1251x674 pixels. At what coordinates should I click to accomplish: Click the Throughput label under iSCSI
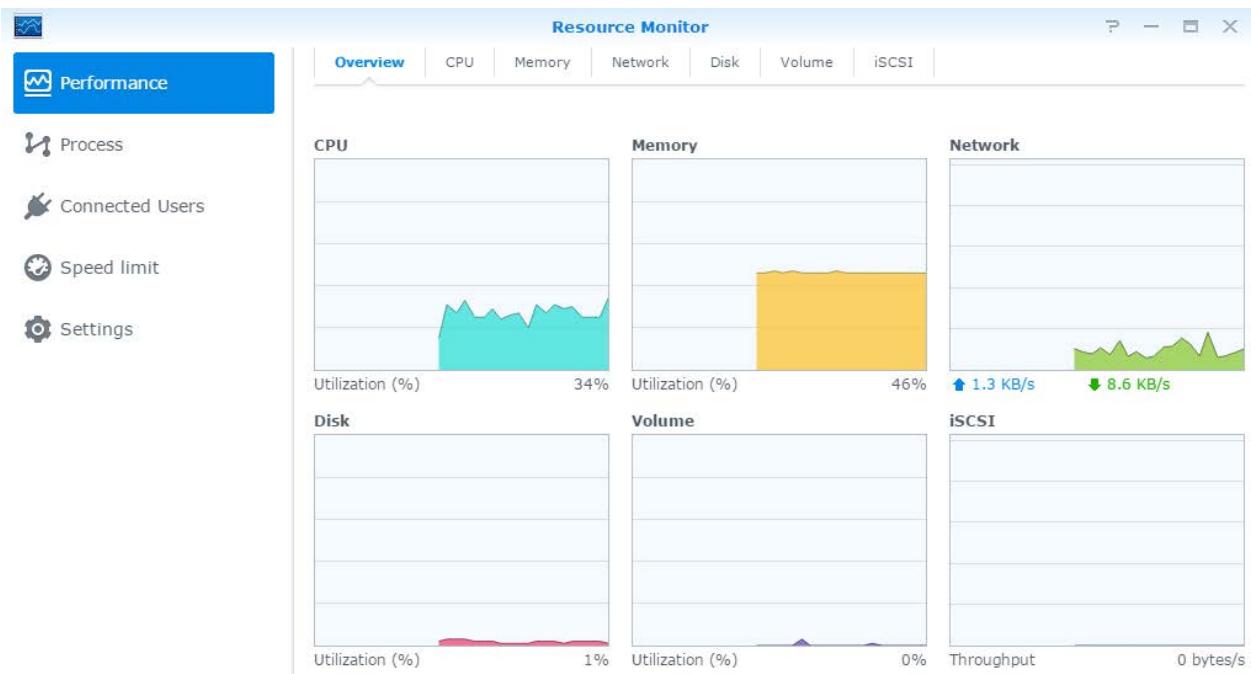point(992,660)
